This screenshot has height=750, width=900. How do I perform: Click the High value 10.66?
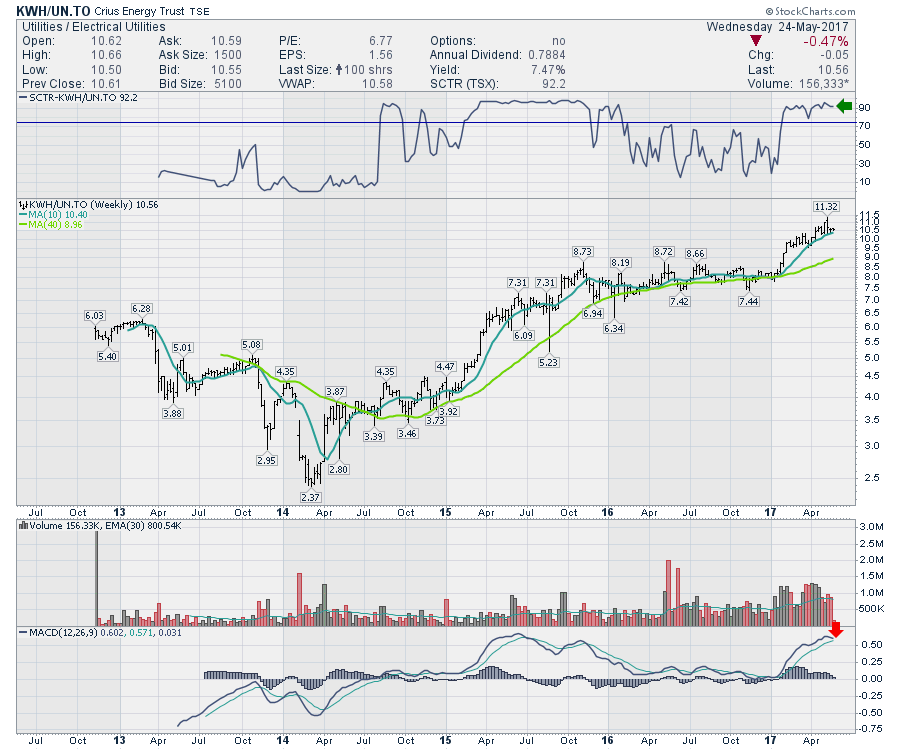point(106,55)
